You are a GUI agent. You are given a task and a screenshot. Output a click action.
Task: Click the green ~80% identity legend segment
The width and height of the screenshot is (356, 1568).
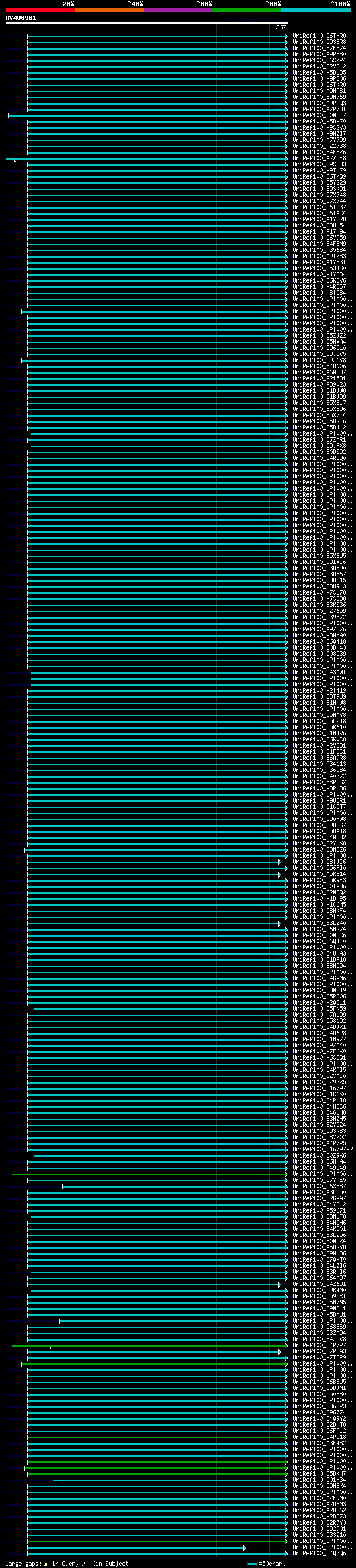247,10
